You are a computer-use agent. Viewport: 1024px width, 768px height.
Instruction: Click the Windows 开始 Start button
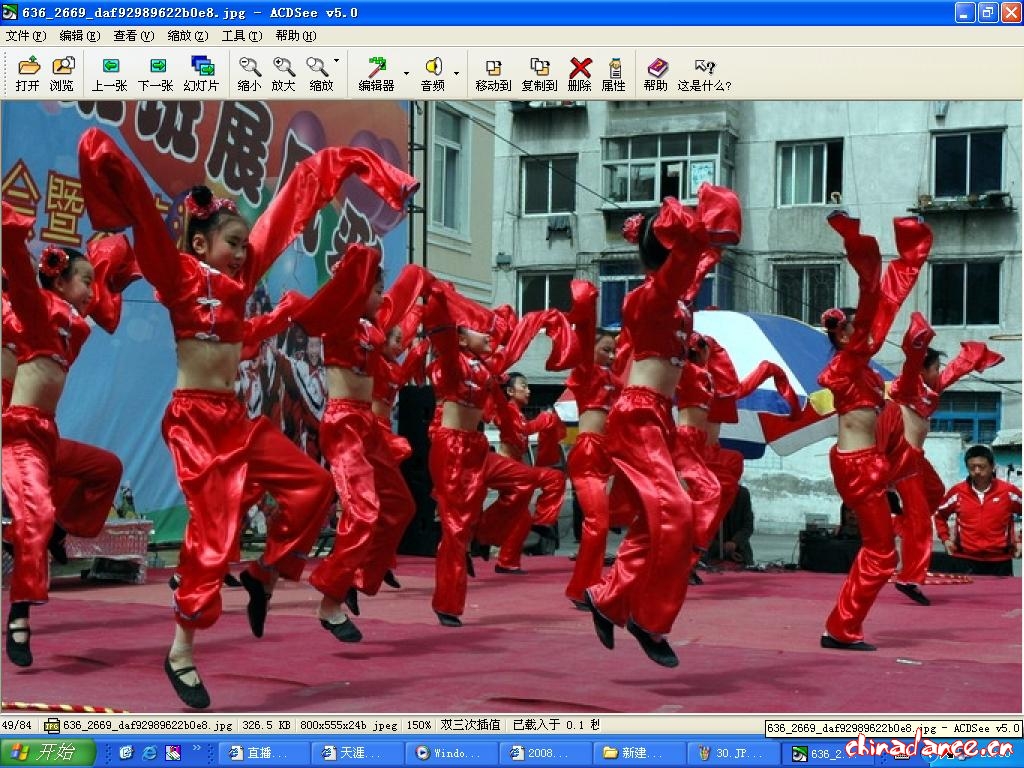pos(47,752)
